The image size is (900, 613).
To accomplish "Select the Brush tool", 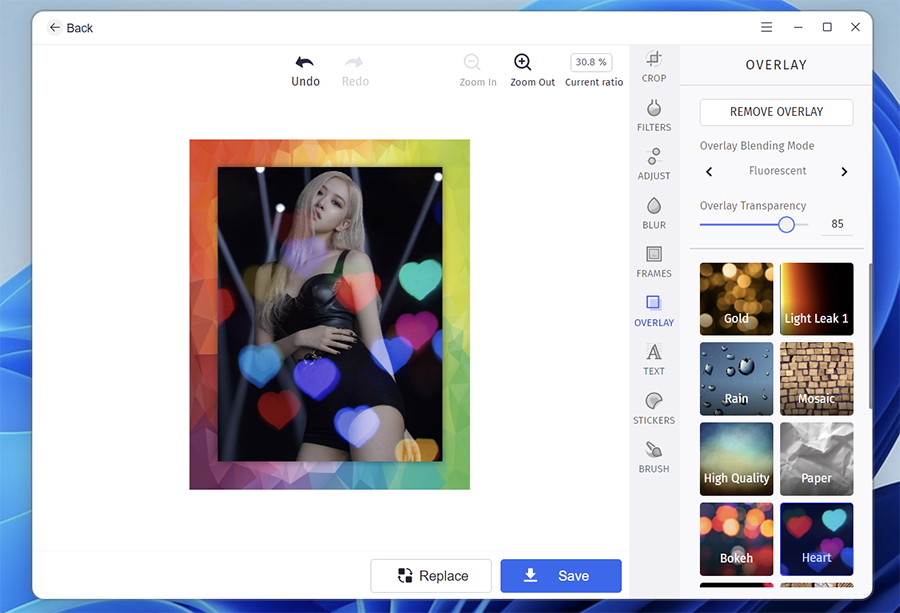I will click(654, 457).
